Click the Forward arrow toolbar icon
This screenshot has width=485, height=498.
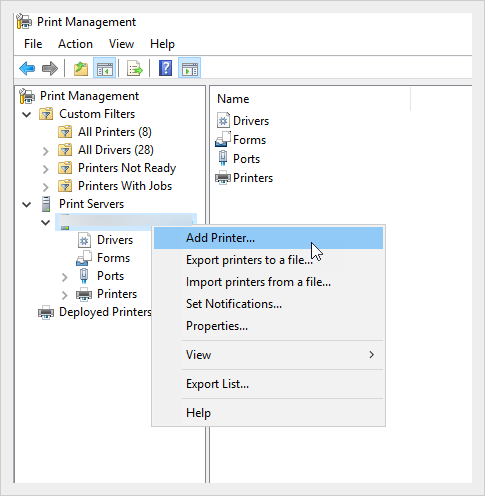pyautogui.click(x=50, y=69)
